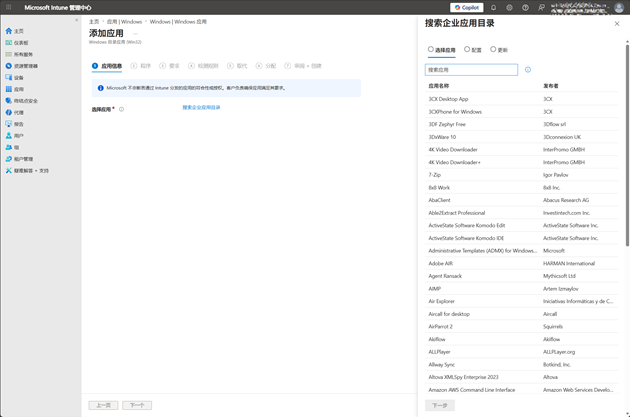Image resolution: width=630 pixels, height=417 pixels.
Task: Launch Copilot from the top bar
Action: click(466, 7)
